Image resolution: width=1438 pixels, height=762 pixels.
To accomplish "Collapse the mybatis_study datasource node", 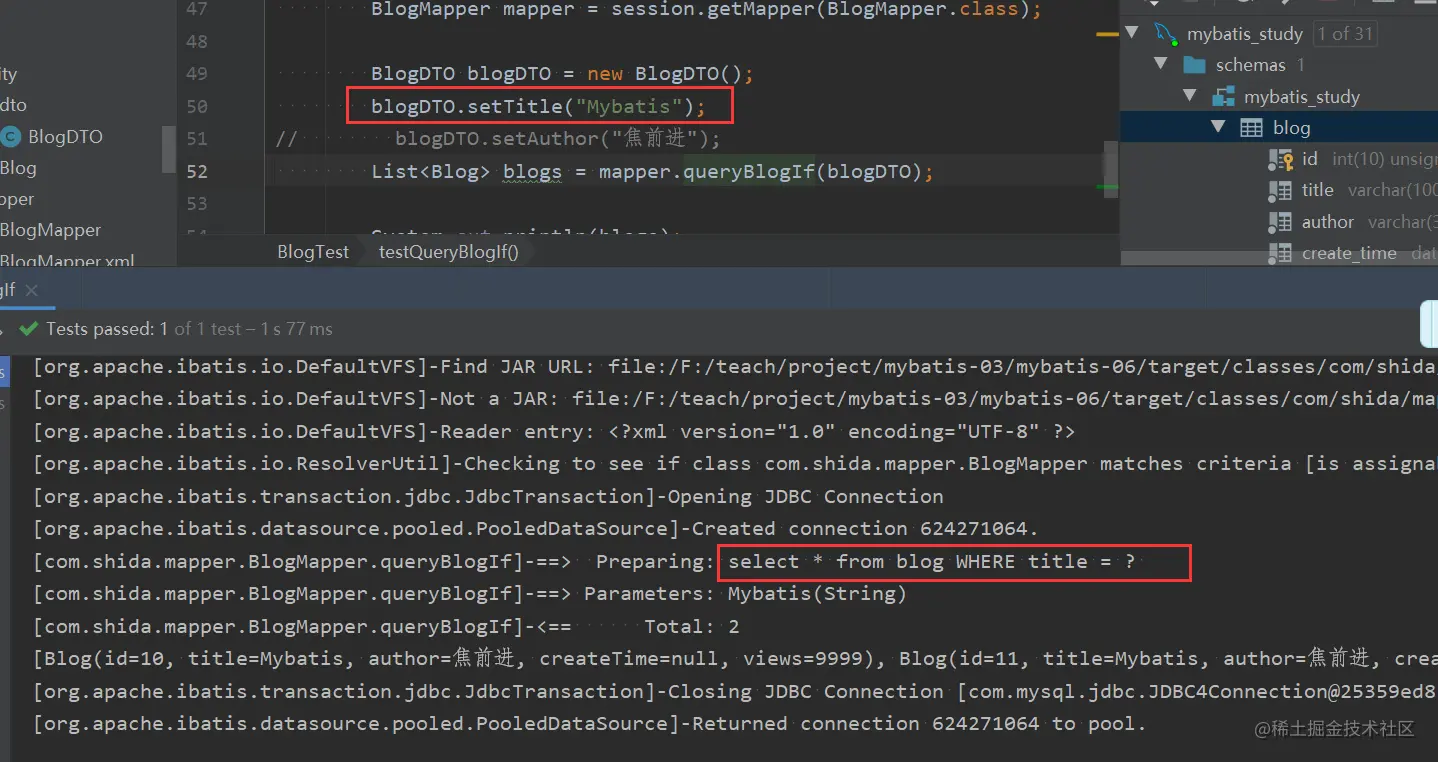I will [1132, 33].
